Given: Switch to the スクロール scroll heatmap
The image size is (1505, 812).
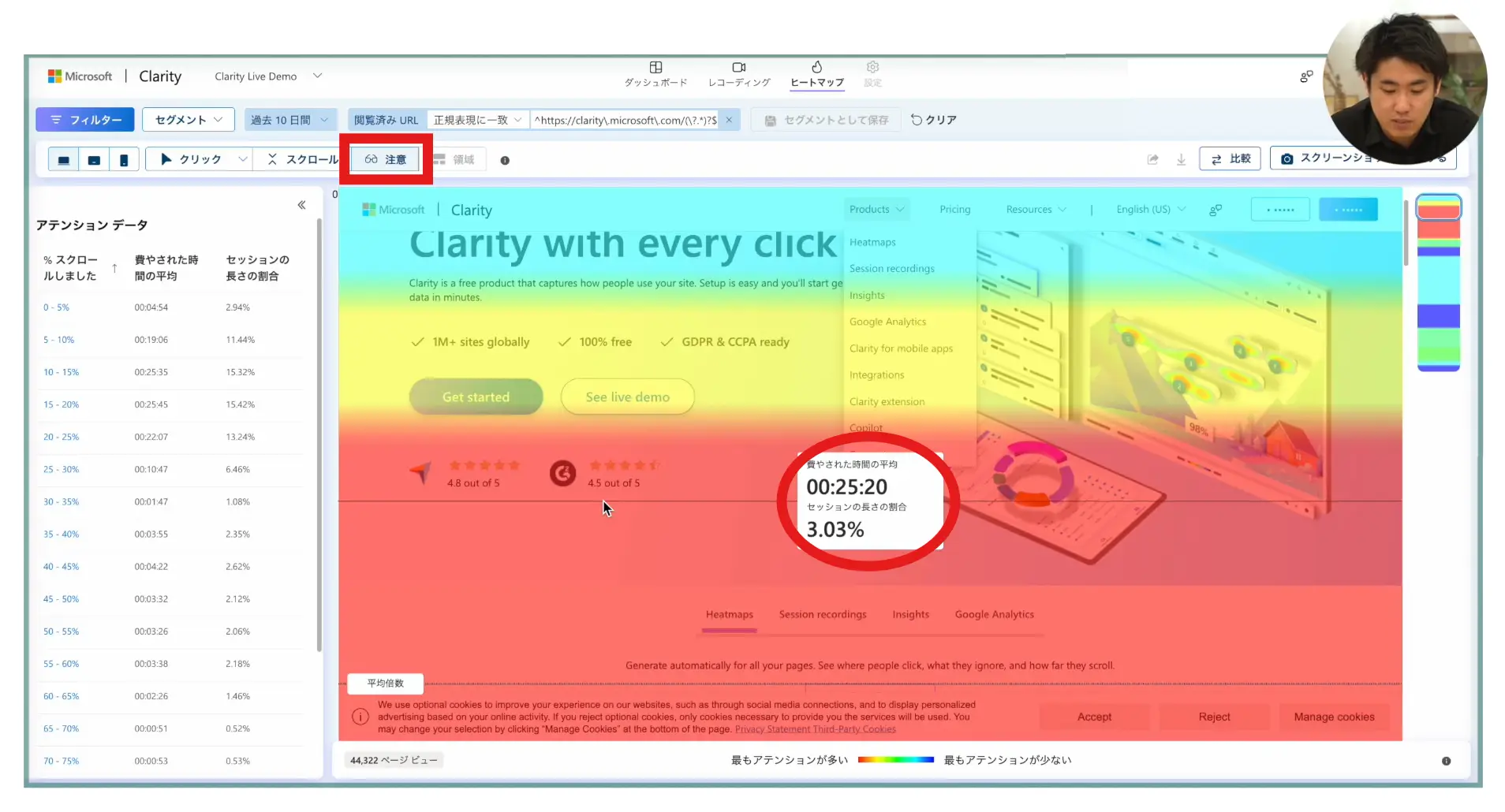Looking at the screenshot, I should [303, 160].
